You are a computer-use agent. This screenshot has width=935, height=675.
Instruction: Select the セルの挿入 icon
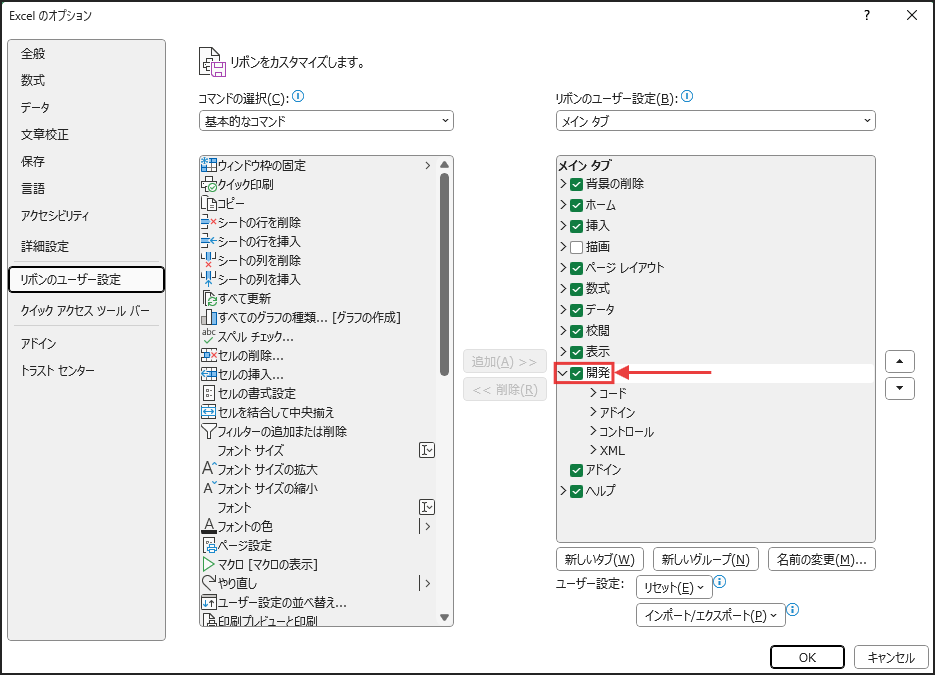point(209,374)
